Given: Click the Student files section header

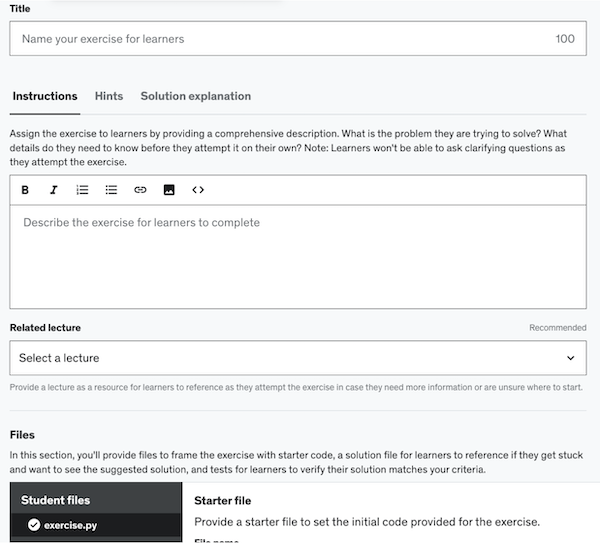Looking at the screenshot, I should point(56,500).
